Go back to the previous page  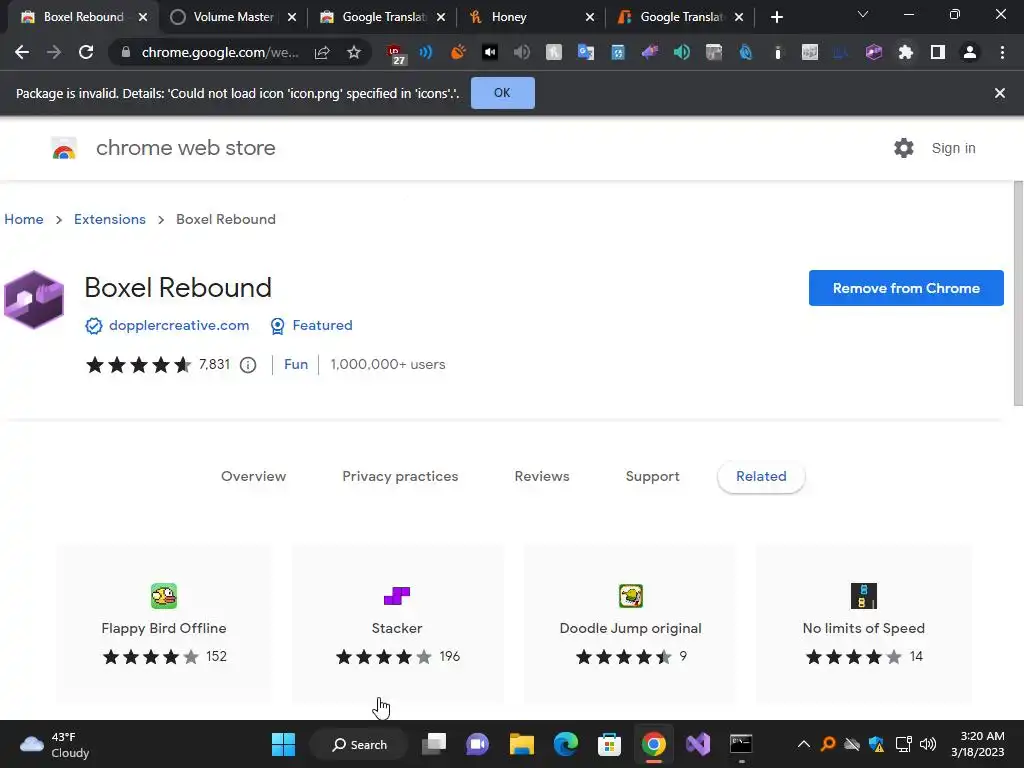[22, 52]
